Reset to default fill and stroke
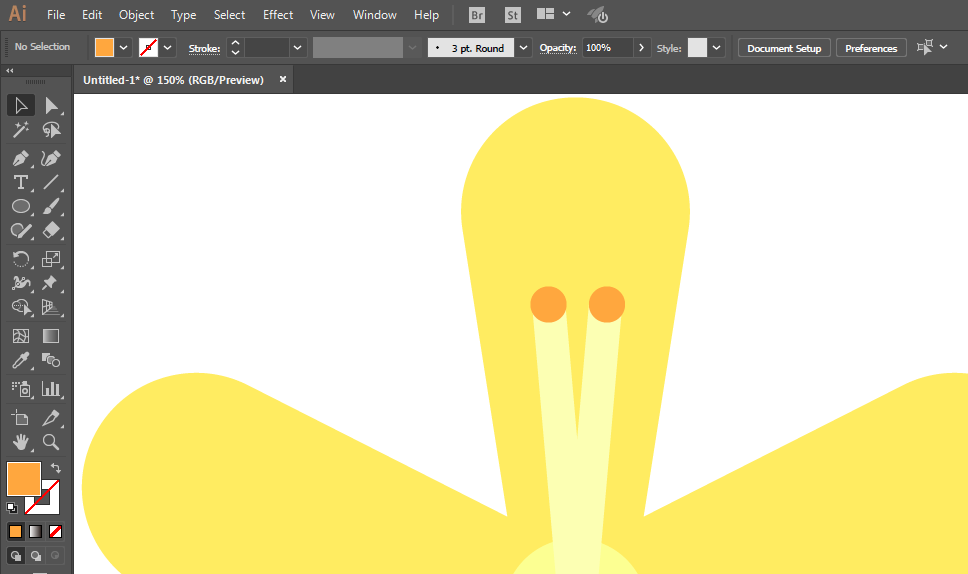 tap(12, 508)
